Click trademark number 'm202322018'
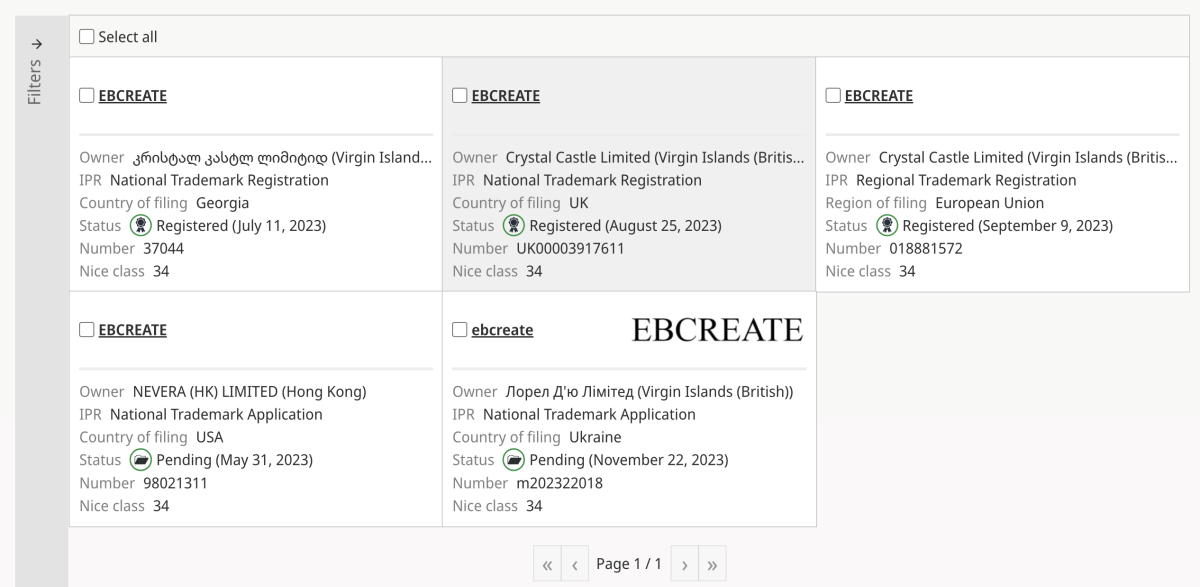This screenshot has width=1200, height=587. 559,483
